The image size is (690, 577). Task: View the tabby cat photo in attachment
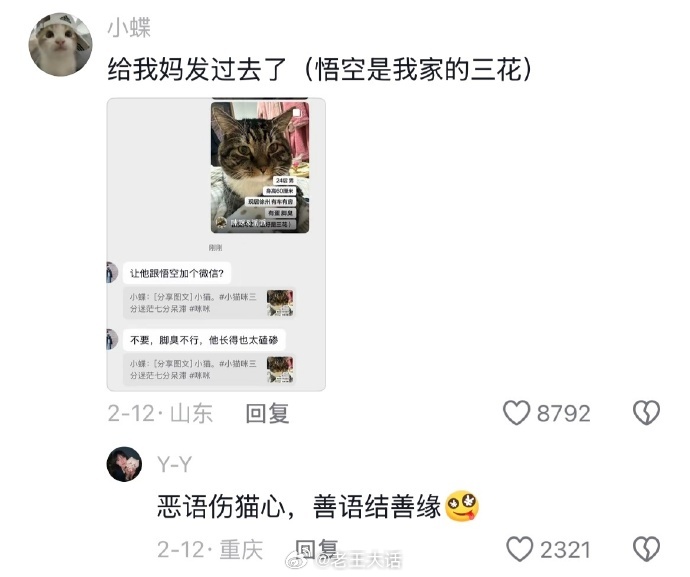[260, 167]
